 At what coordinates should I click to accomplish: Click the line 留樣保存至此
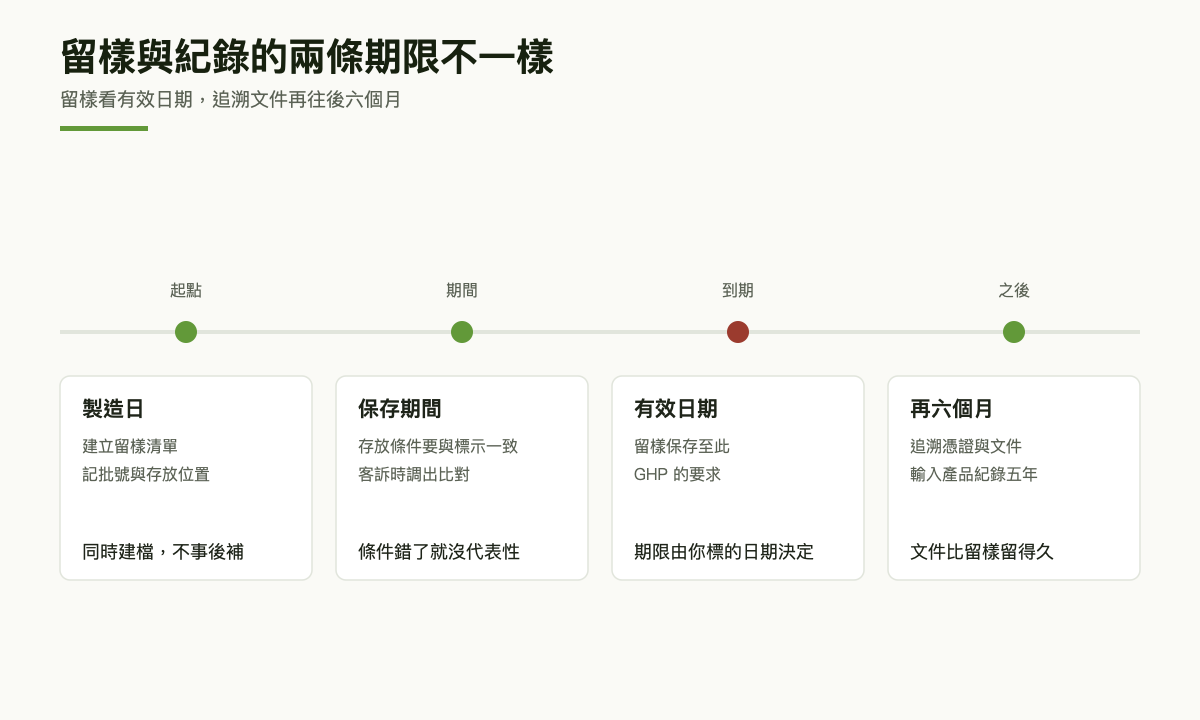(x=682, y=446)
